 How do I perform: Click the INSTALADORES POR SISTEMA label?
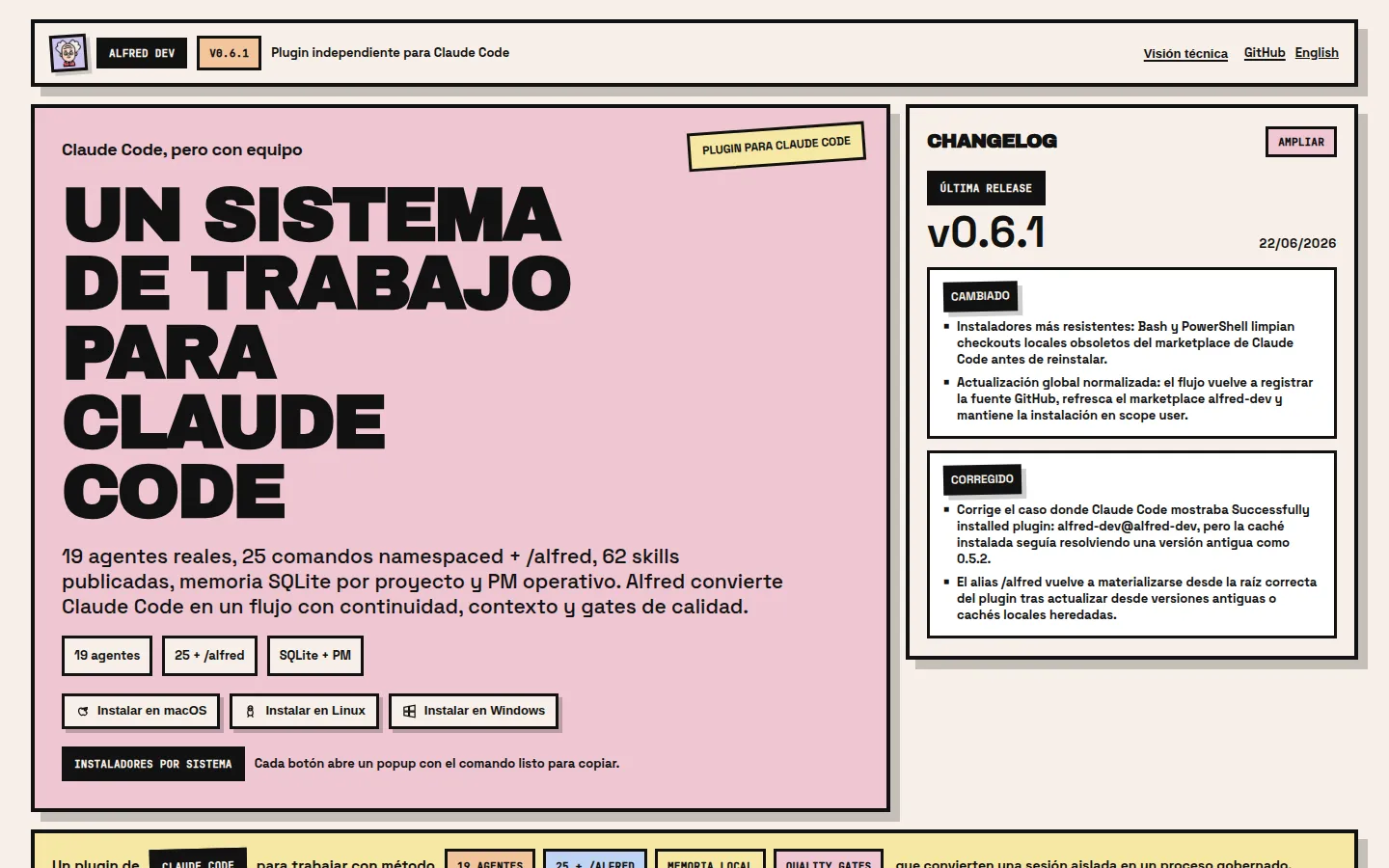click(153, 764)
